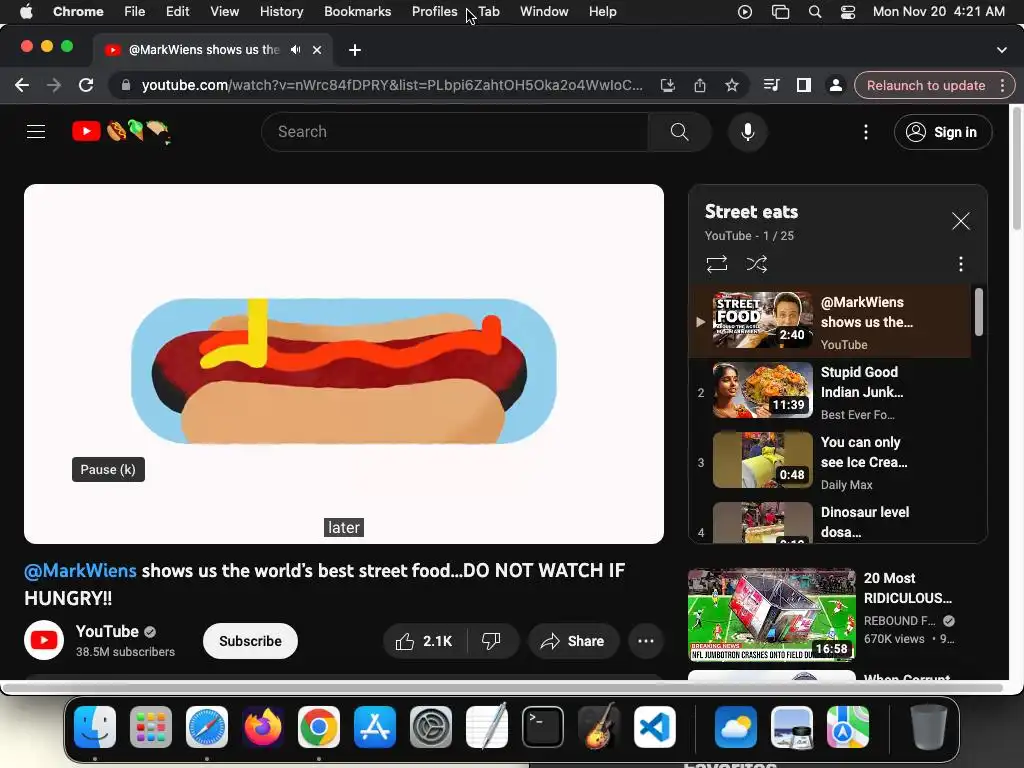The width and height of the screenshot is (1024, 768).
Task: Open the Bookmarks menu
Action: pos(357,12)
